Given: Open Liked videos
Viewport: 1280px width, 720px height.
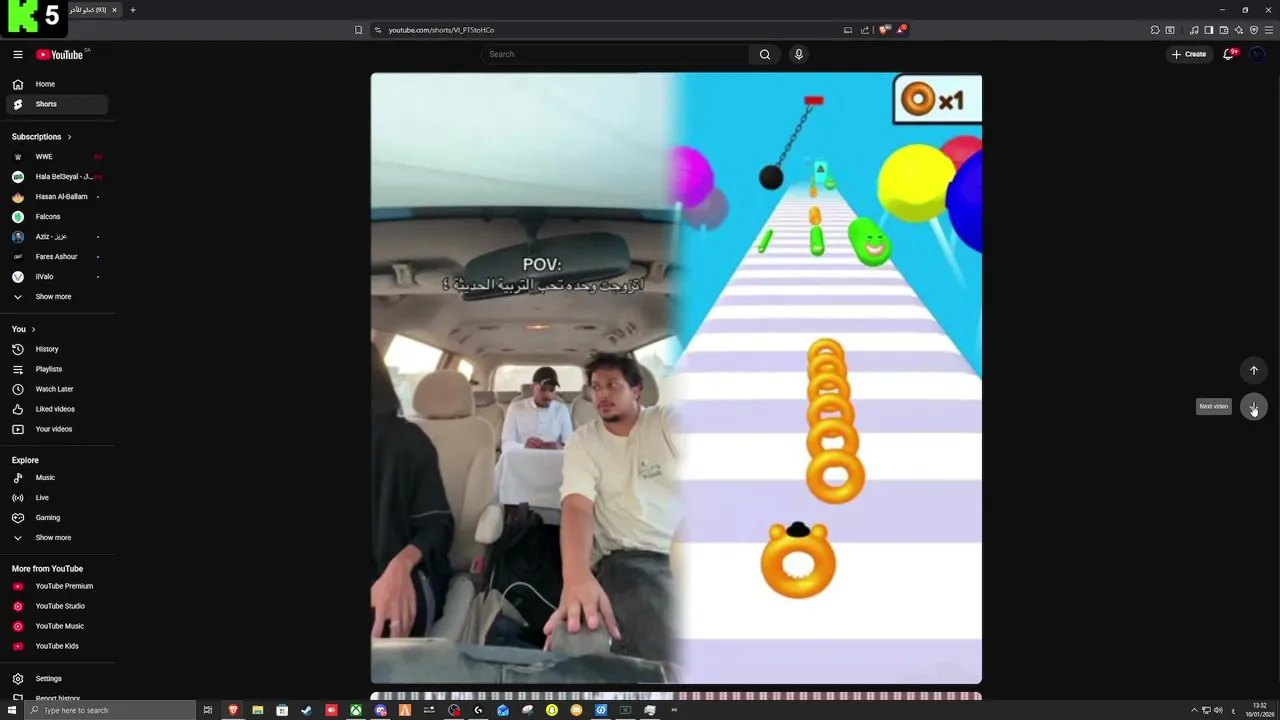Looking at the screenshot, I should point(57,409).
